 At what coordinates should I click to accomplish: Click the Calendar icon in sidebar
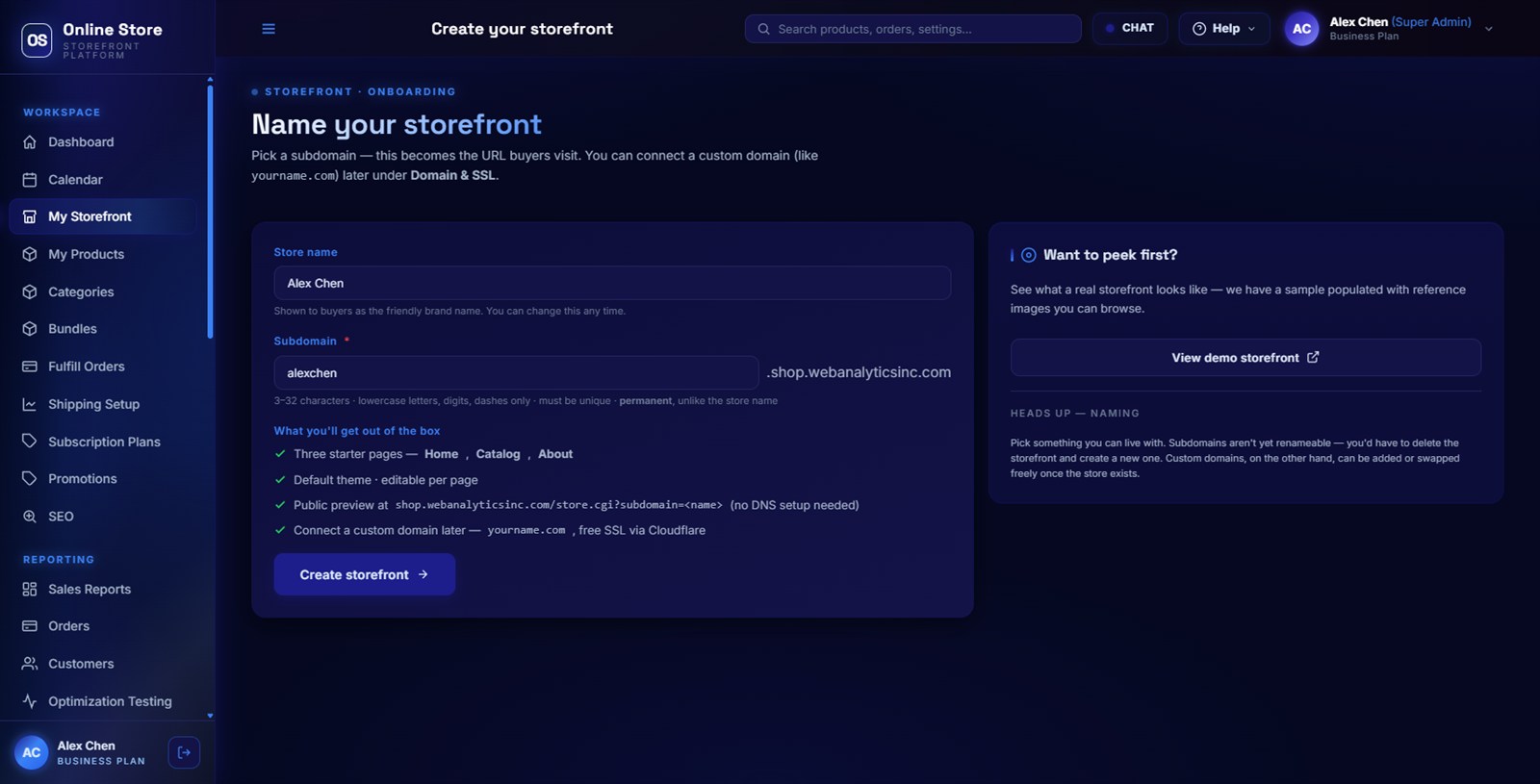(30, 180)
